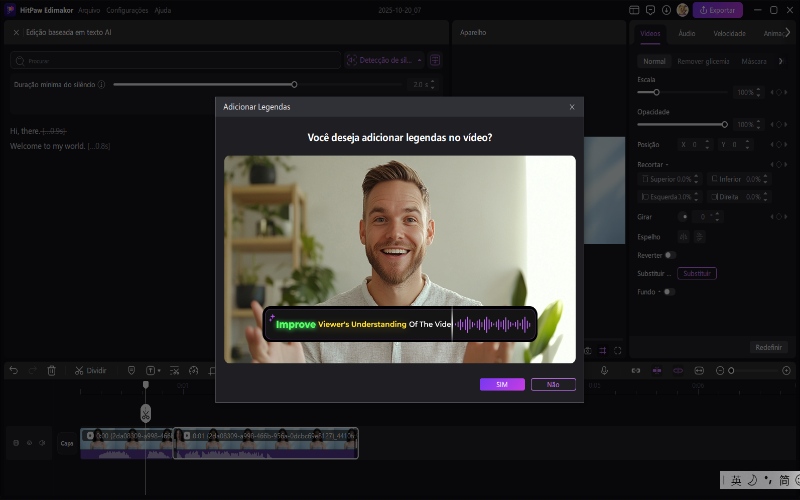The height and width of the screenshot is (500, 800).
Task: Add a keyframe for Escala
Action: point(779,92)
